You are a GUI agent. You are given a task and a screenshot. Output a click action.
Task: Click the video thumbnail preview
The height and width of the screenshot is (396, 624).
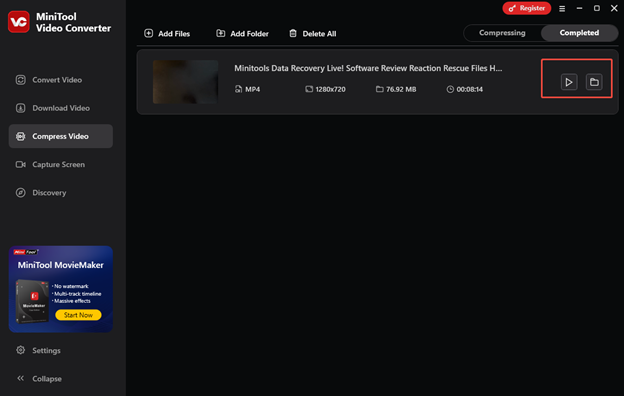(x=185, y=82)
